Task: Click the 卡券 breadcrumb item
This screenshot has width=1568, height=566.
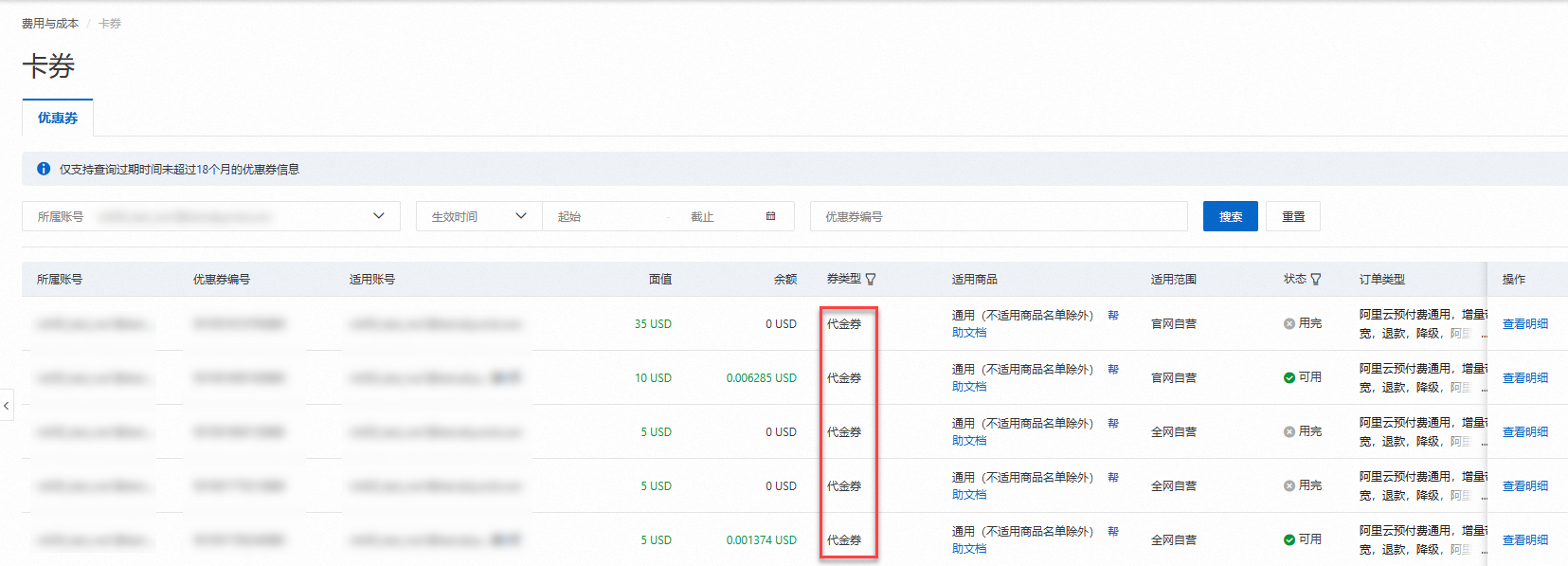Action: click(x=110, y=23)
